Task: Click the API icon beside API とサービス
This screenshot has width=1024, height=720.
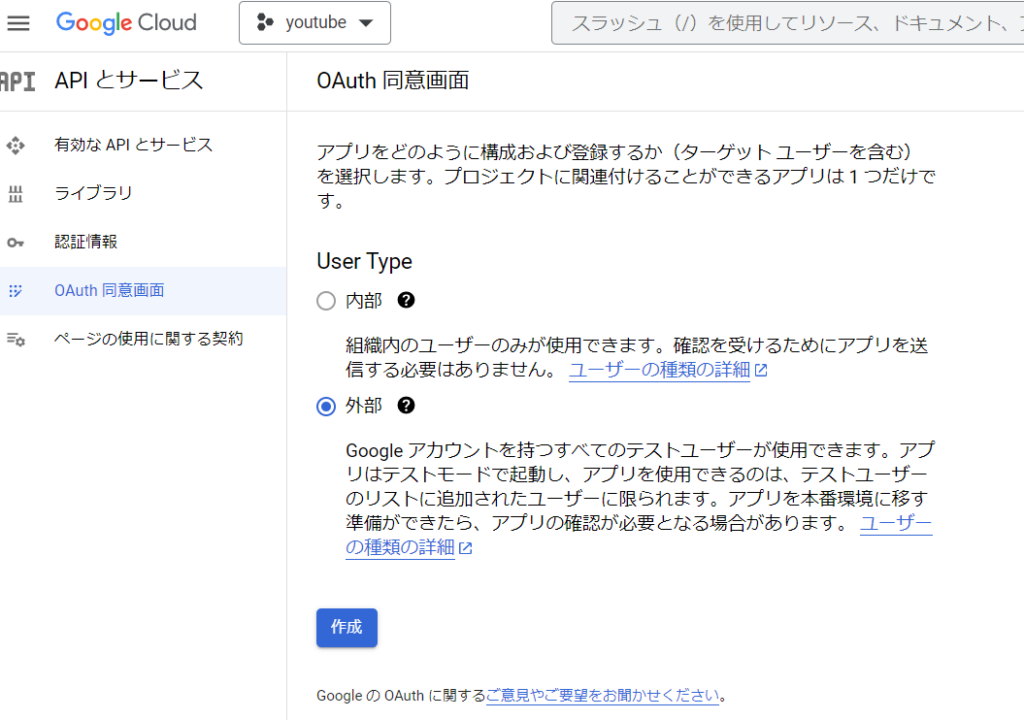Action: (x=17, y=81)
